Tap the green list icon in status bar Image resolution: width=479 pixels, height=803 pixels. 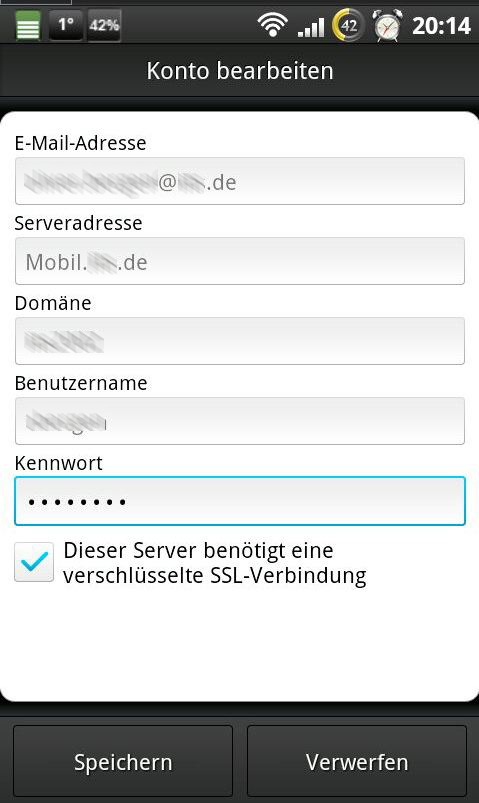pyautogui.click(x=28, y=26)
